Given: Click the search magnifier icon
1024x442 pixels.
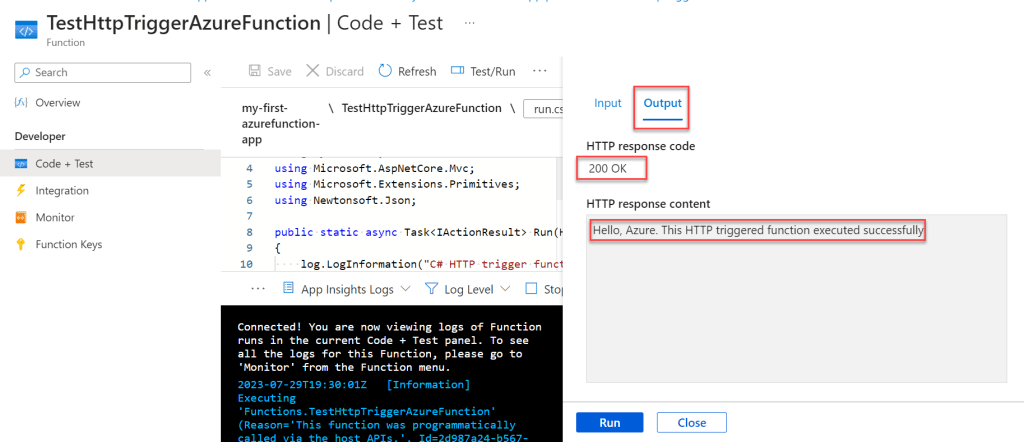Looking at the screenshot, I should pos(25,72).
